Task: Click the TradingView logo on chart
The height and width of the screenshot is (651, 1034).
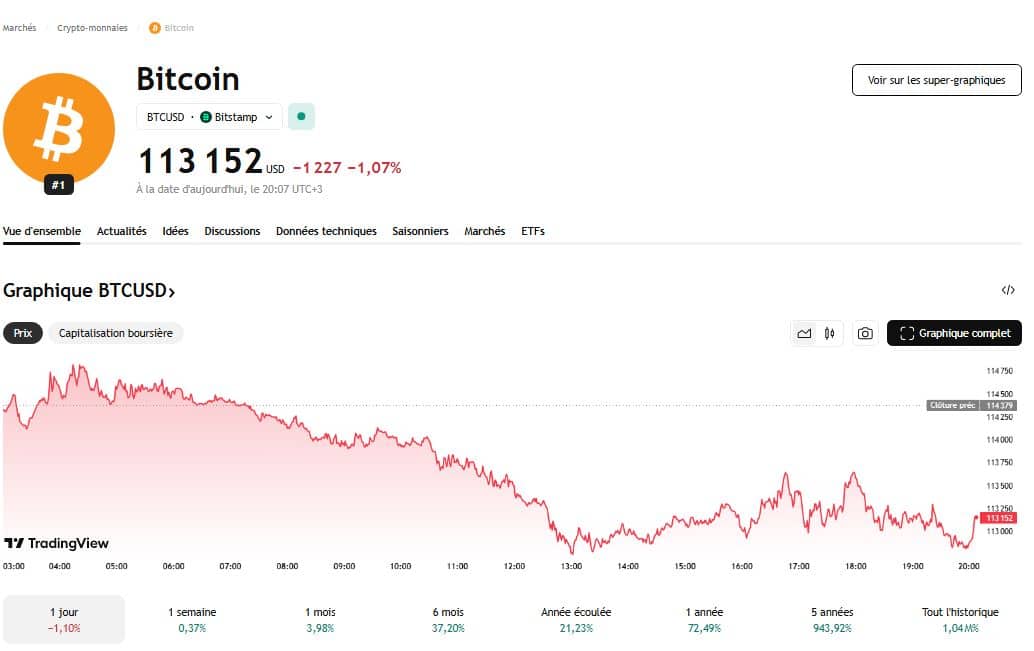Action: [x=57, y=543]
